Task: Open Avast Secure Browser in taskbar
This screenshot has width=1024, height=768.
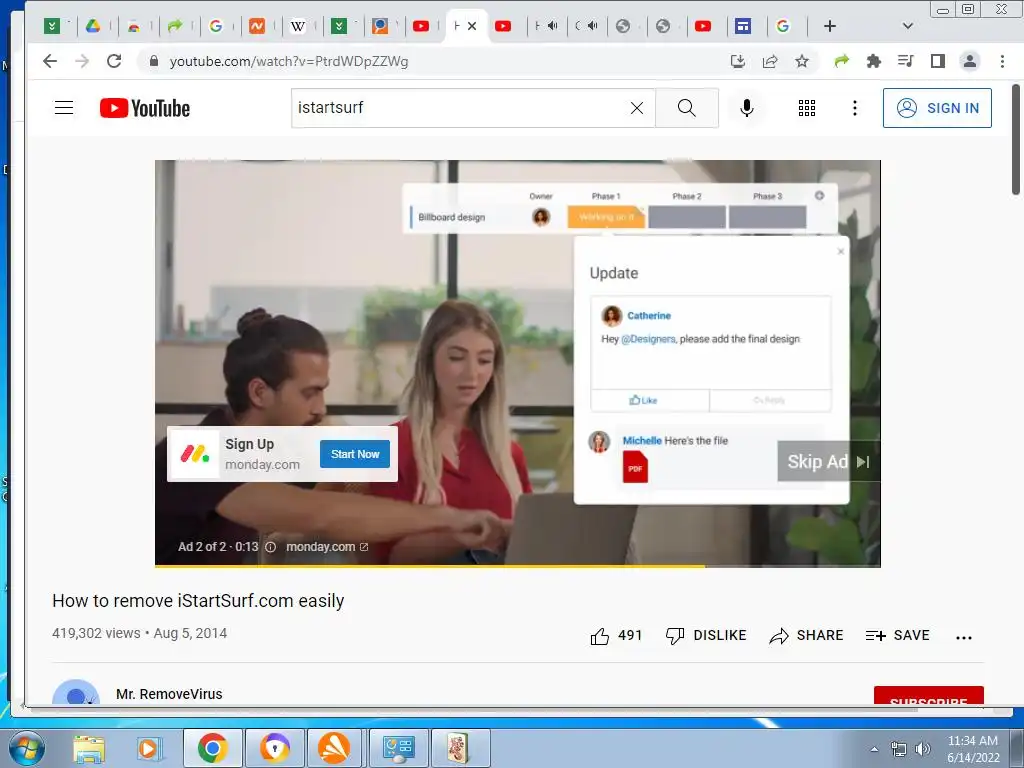Action: coord(274,748)
